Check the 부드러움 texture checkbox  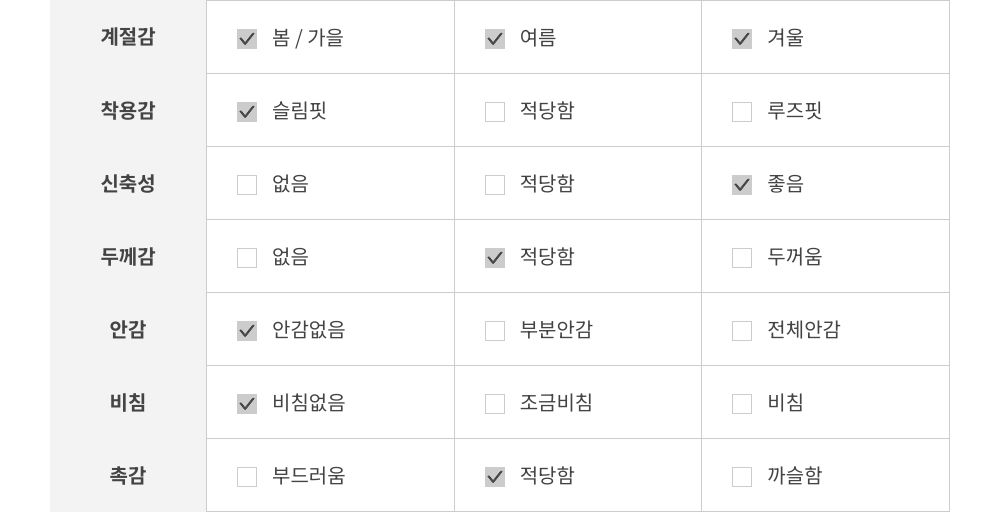[247, 477]
